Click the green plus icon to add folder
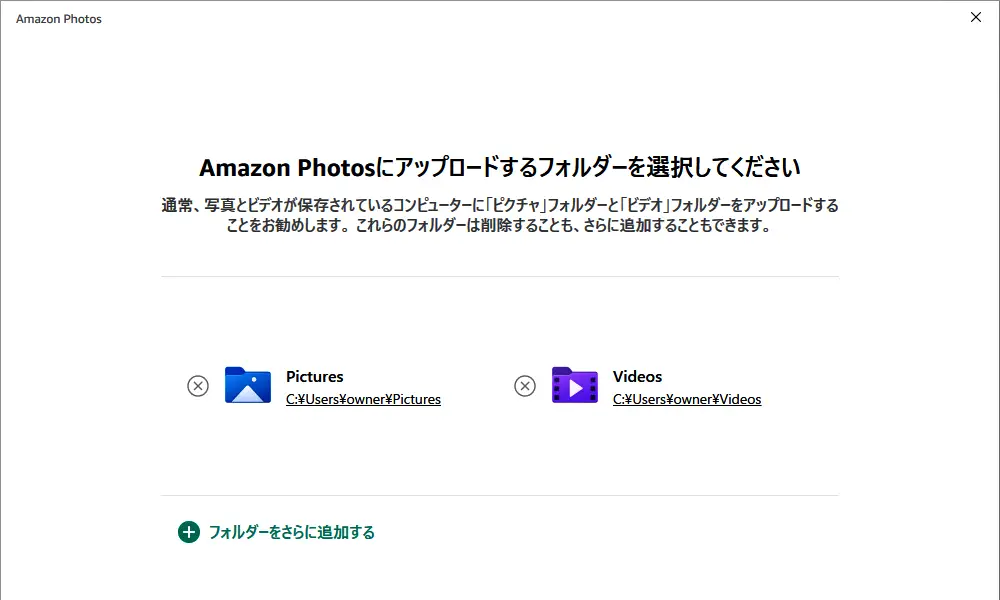 (189, 532)
